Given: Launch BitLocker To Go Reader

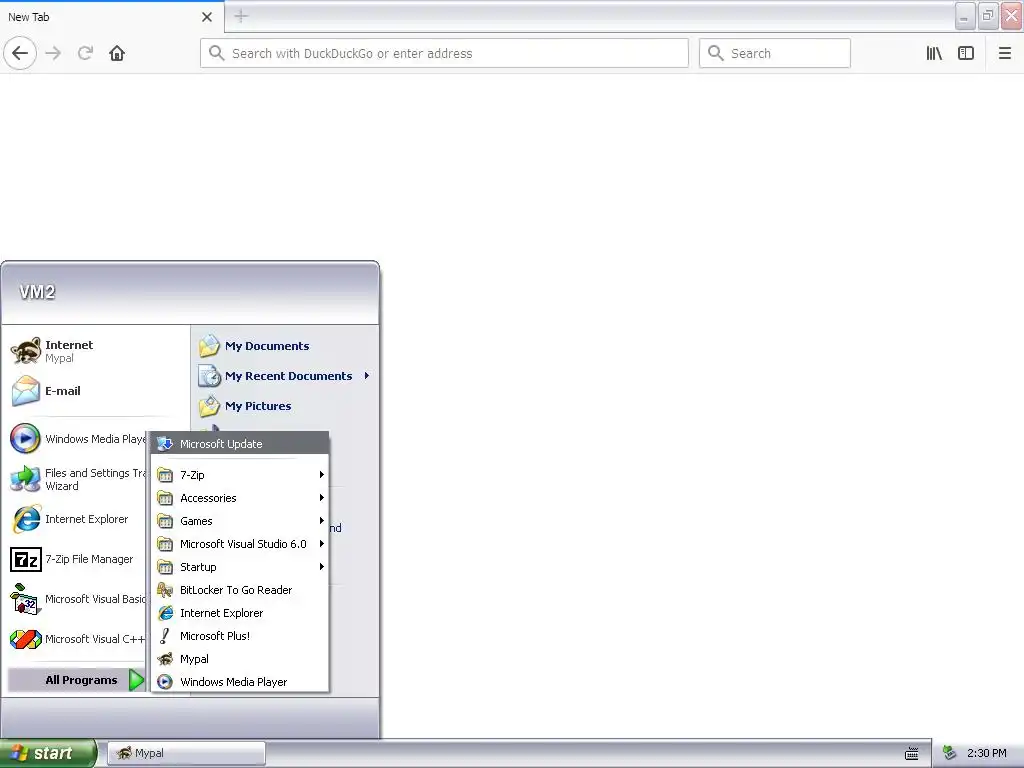Looking at the screenshot, I should click(240, 590).
